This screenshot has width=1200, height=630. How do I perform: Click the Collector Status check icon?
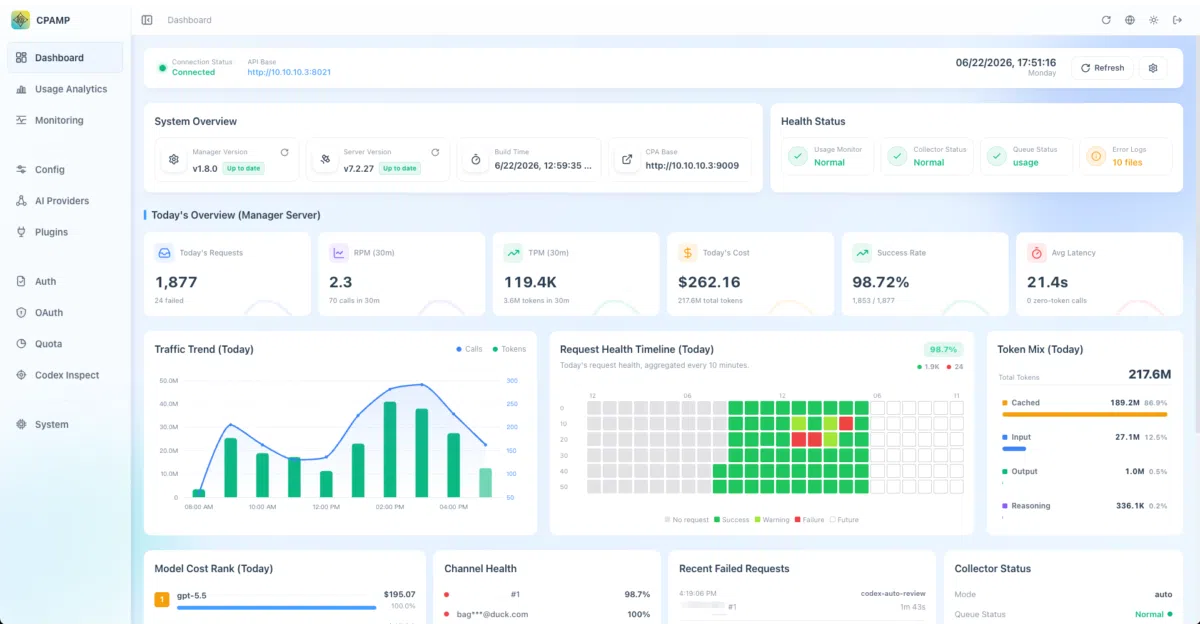897,156
